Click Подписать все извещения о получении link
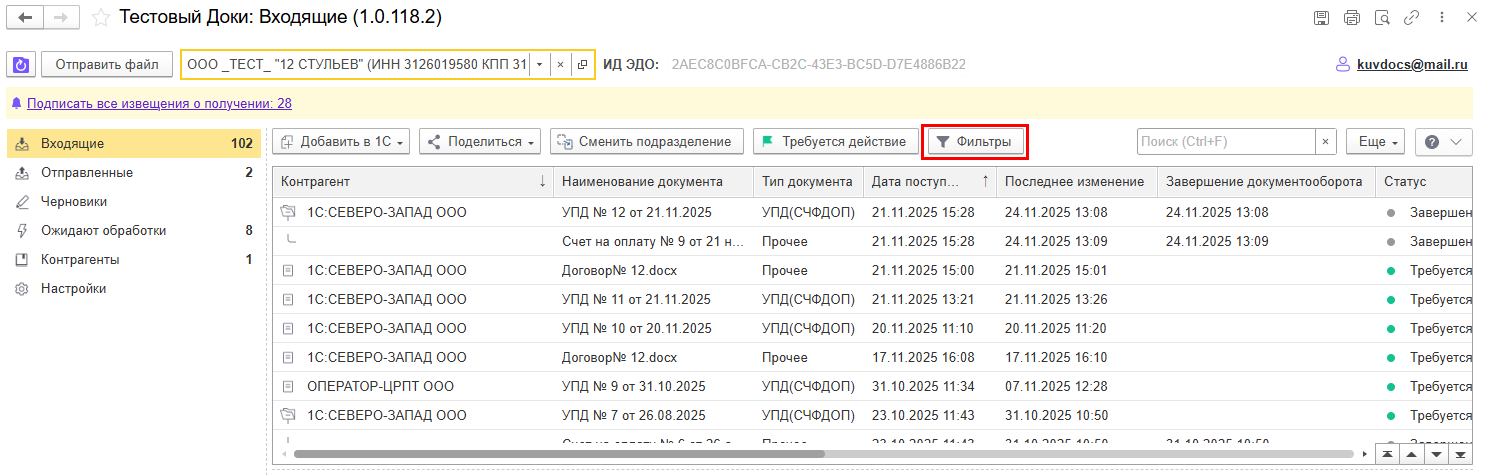1489x475 pixels. pyautogui.click(x=159, y=104)
